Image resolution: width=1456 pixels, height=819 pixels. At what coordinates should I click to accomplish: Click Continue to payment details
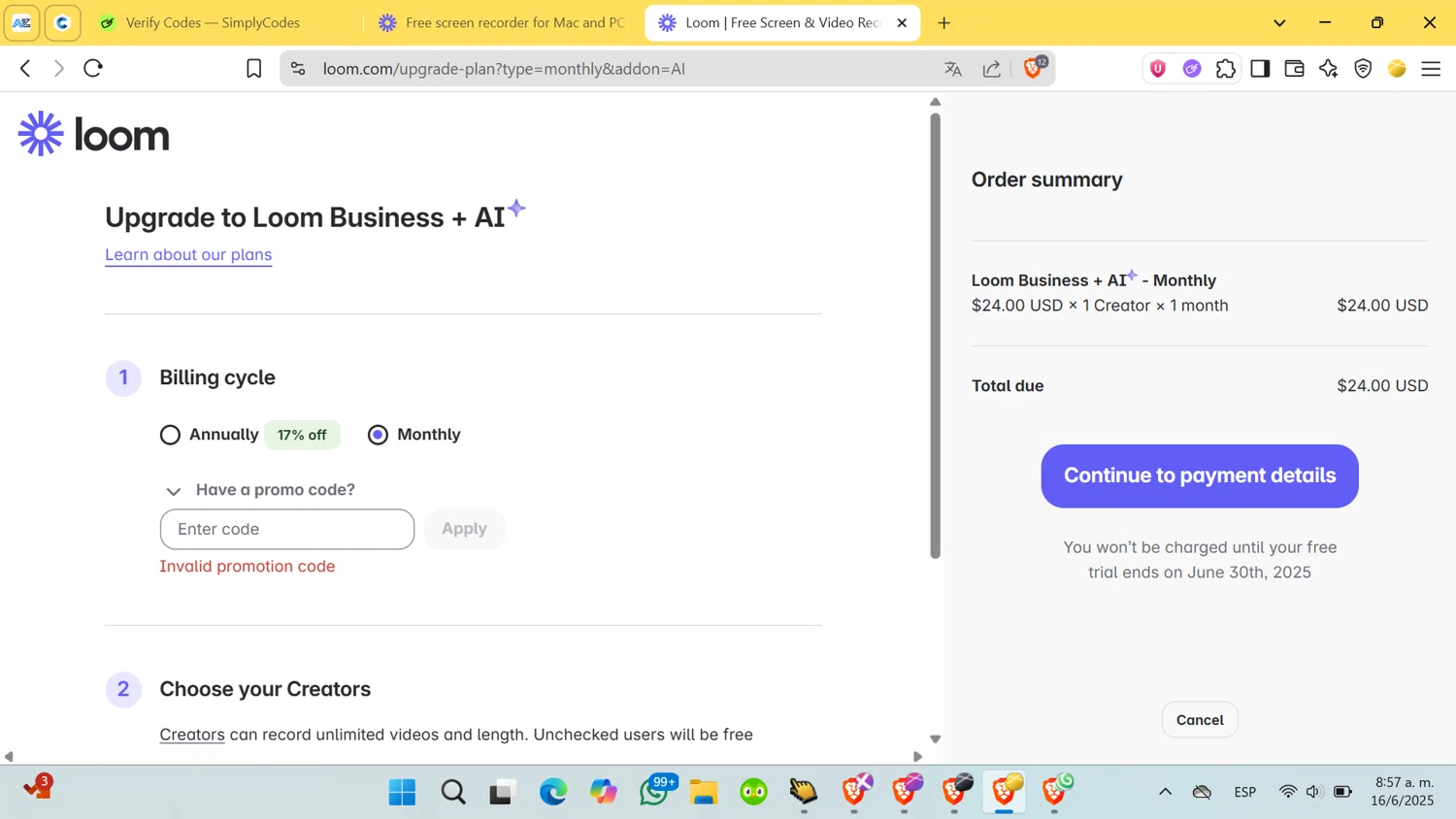1200,475
